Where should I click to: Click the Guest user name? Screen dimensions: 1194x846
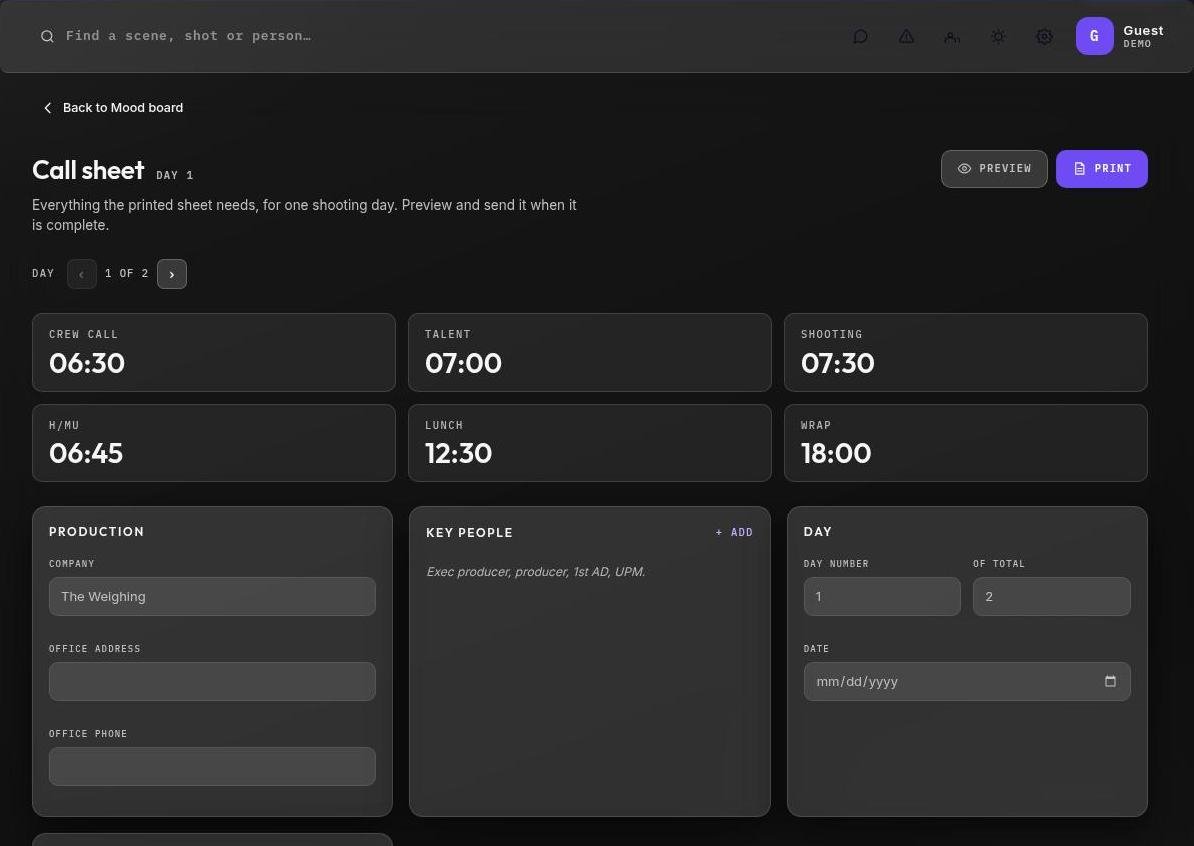pos(1143,30)
